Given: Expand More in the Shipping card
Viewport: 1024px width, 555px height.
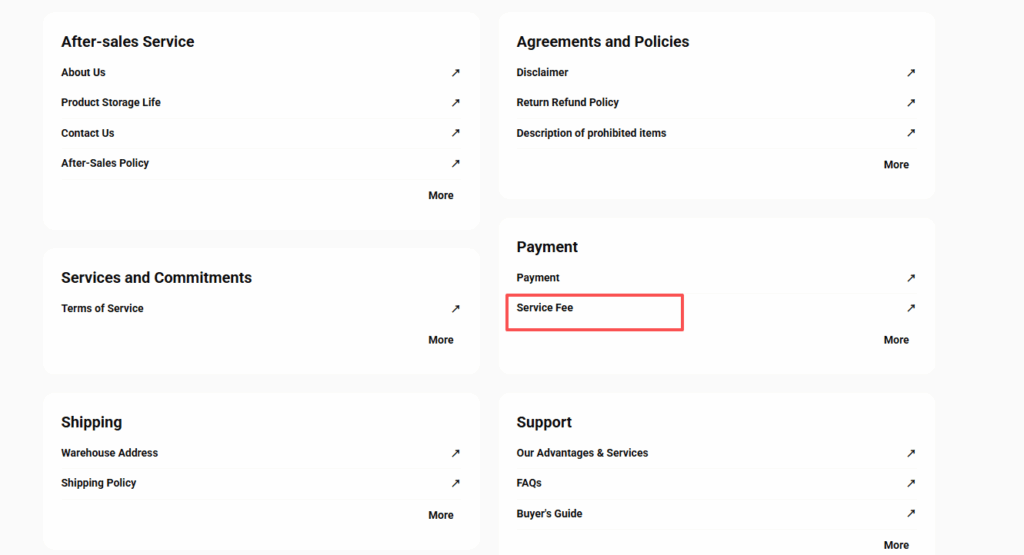Looking at the screenshot, I should [441, 516].
